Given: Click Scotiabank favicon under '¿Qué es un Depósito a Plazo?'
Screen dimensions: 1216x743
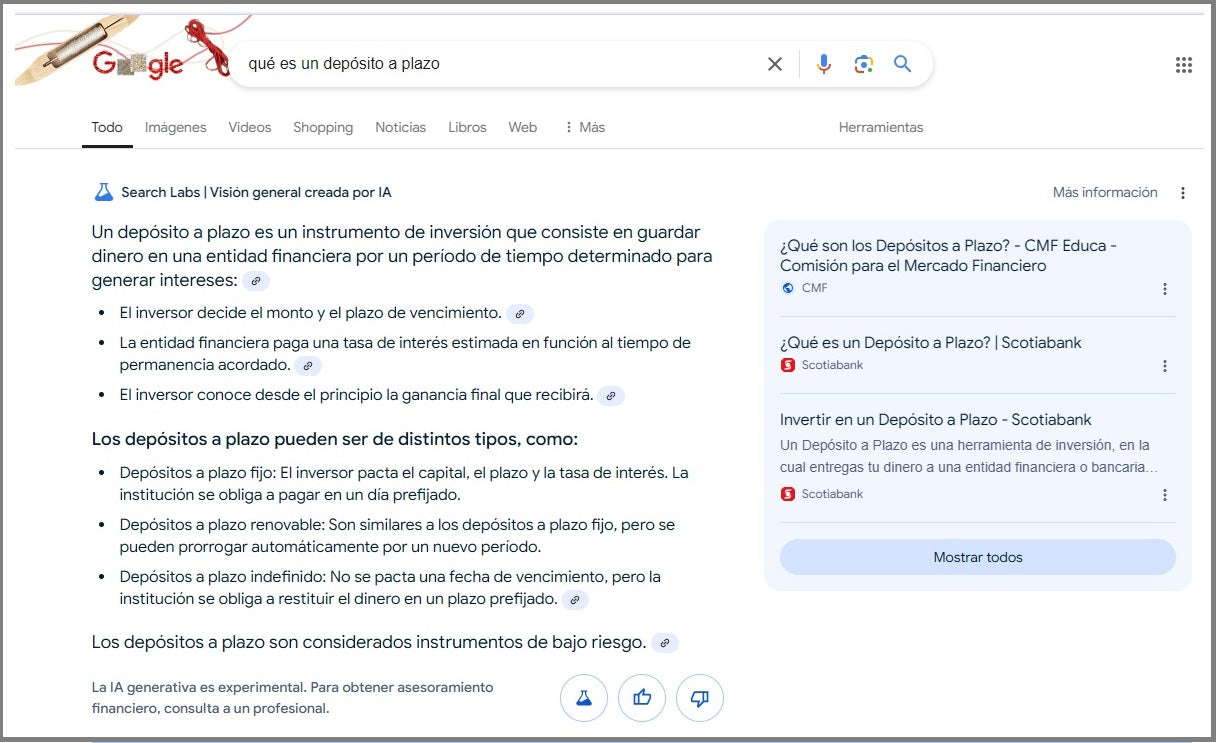Looking at the screenshot, I should click(788, 365).
